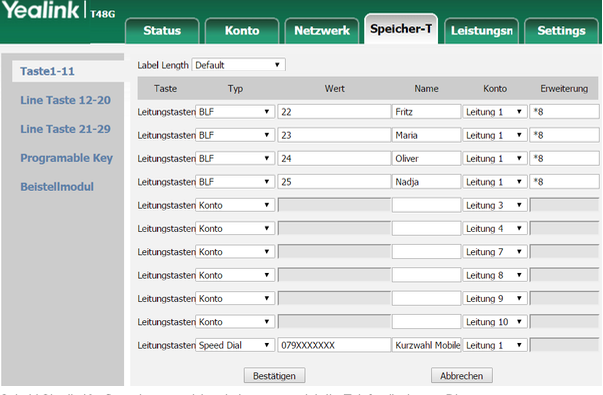
Task: Open Typ dropdown in Leitung 8 row
Action: tap(235, 275)
